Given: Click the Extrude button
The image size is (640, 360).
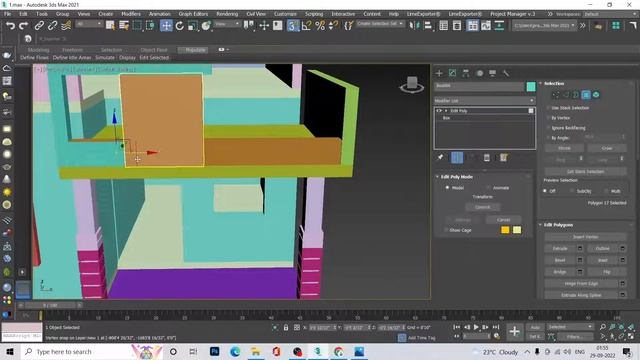Looking at the screenshot, I should 560,249.
